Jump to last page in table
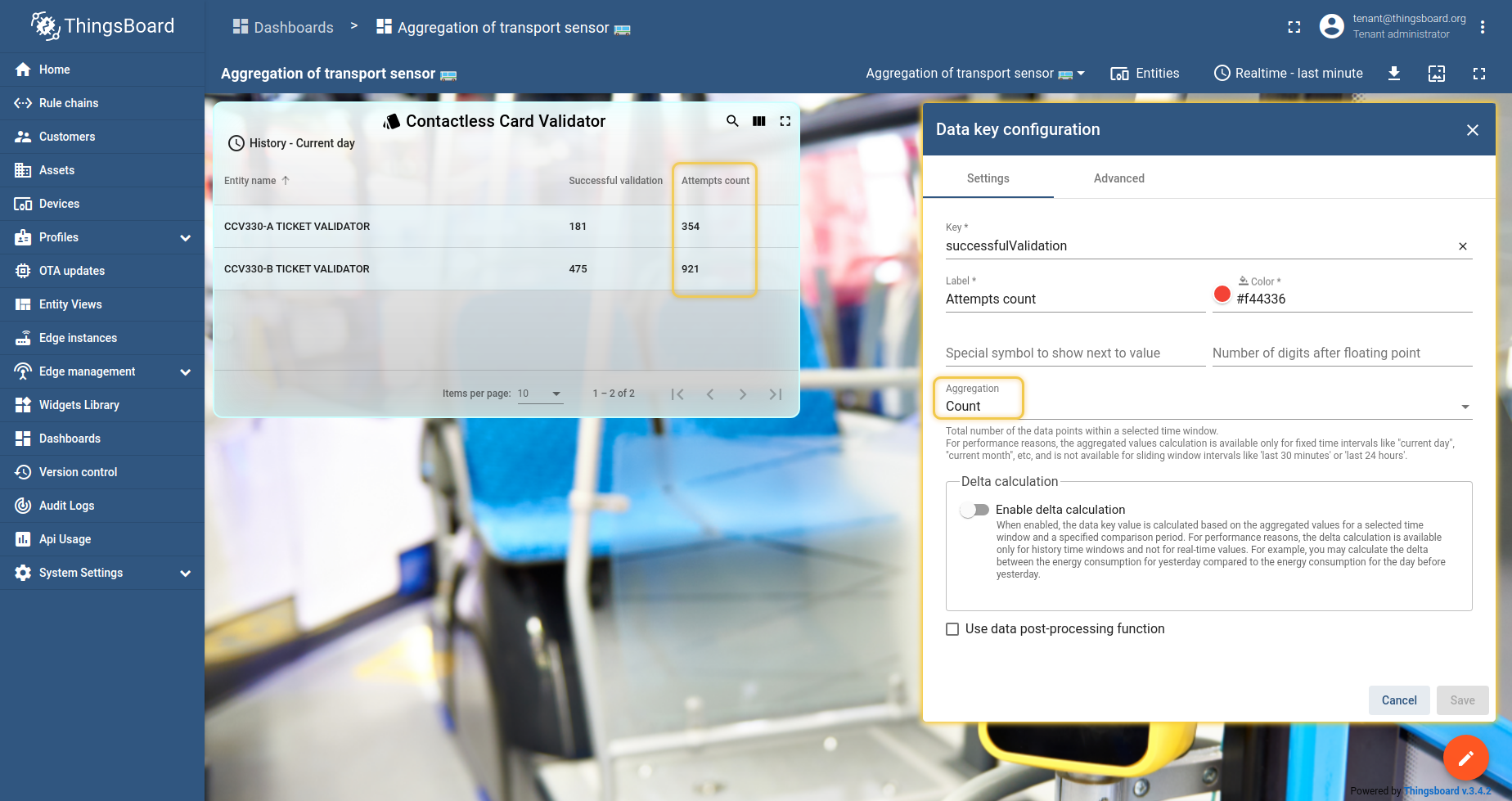 pos(776,394)
